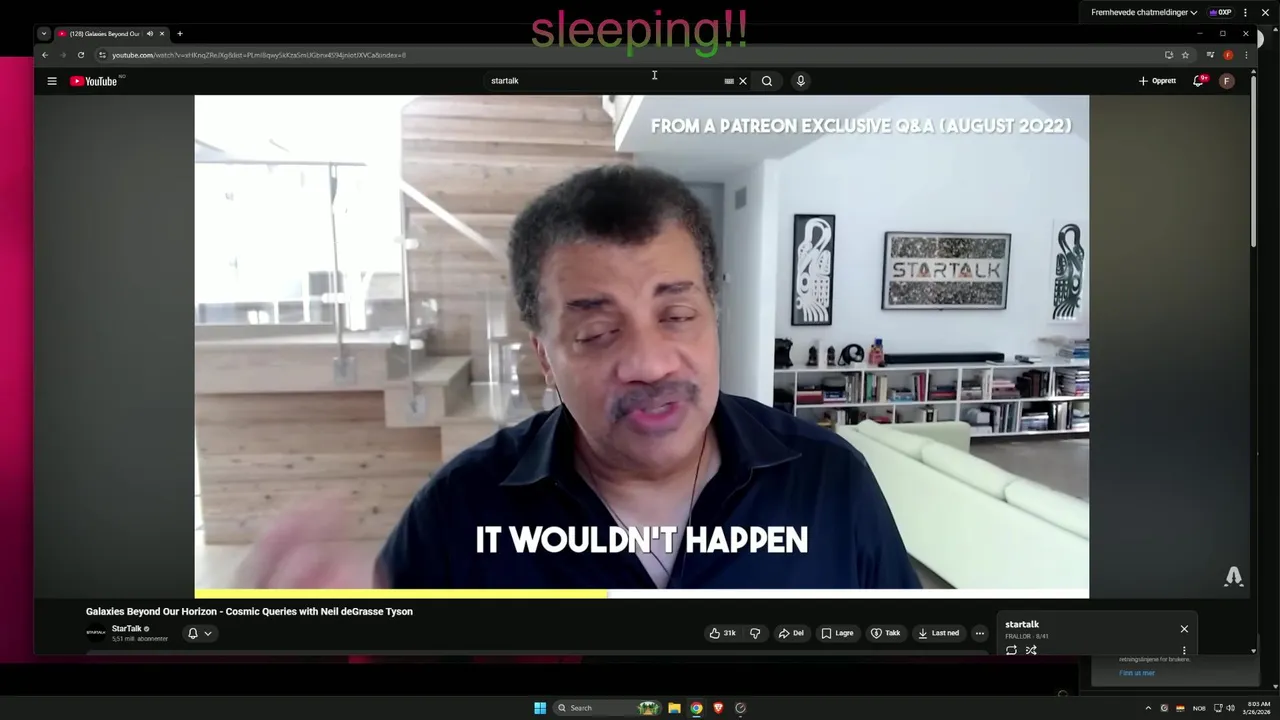
Task: Download the video with Last ned
Action: (939, 633)
